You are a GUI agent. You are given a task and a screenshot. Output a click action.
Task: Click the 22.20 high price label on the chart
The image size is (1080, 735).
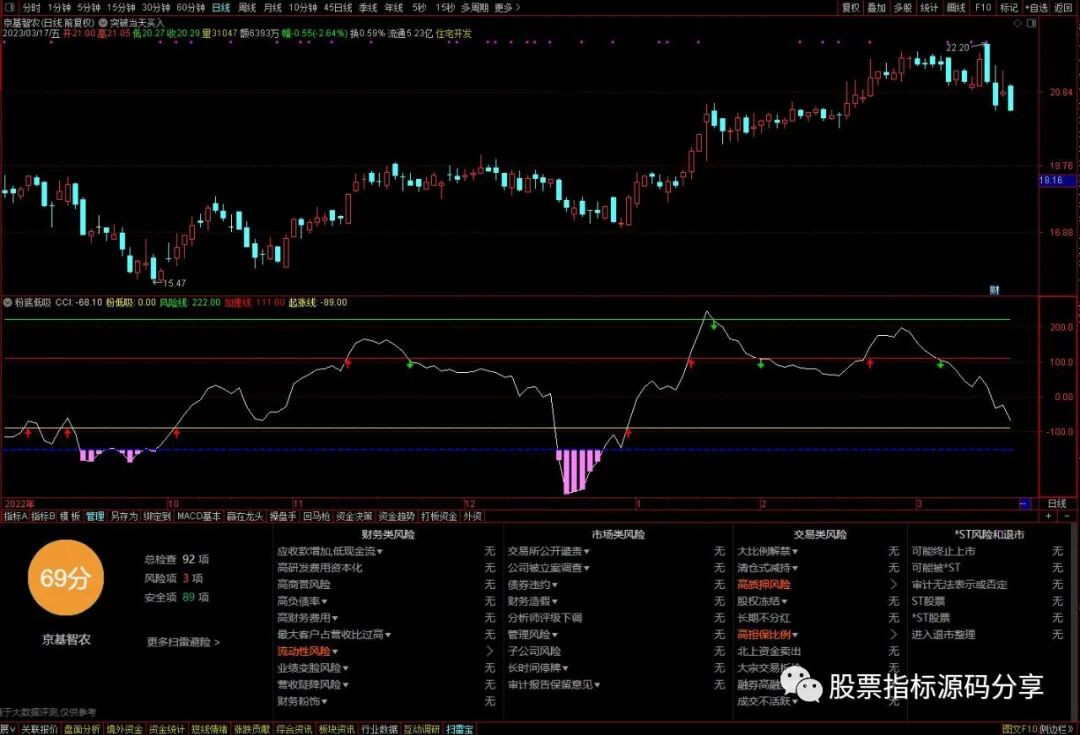pos(957,48)
